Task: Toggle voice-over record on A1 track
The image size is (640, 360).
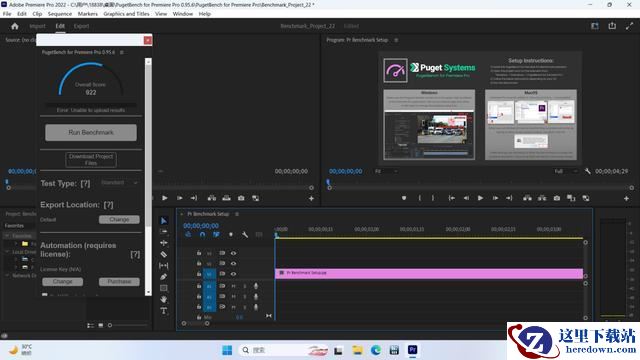Action: (x=256, y=286)
